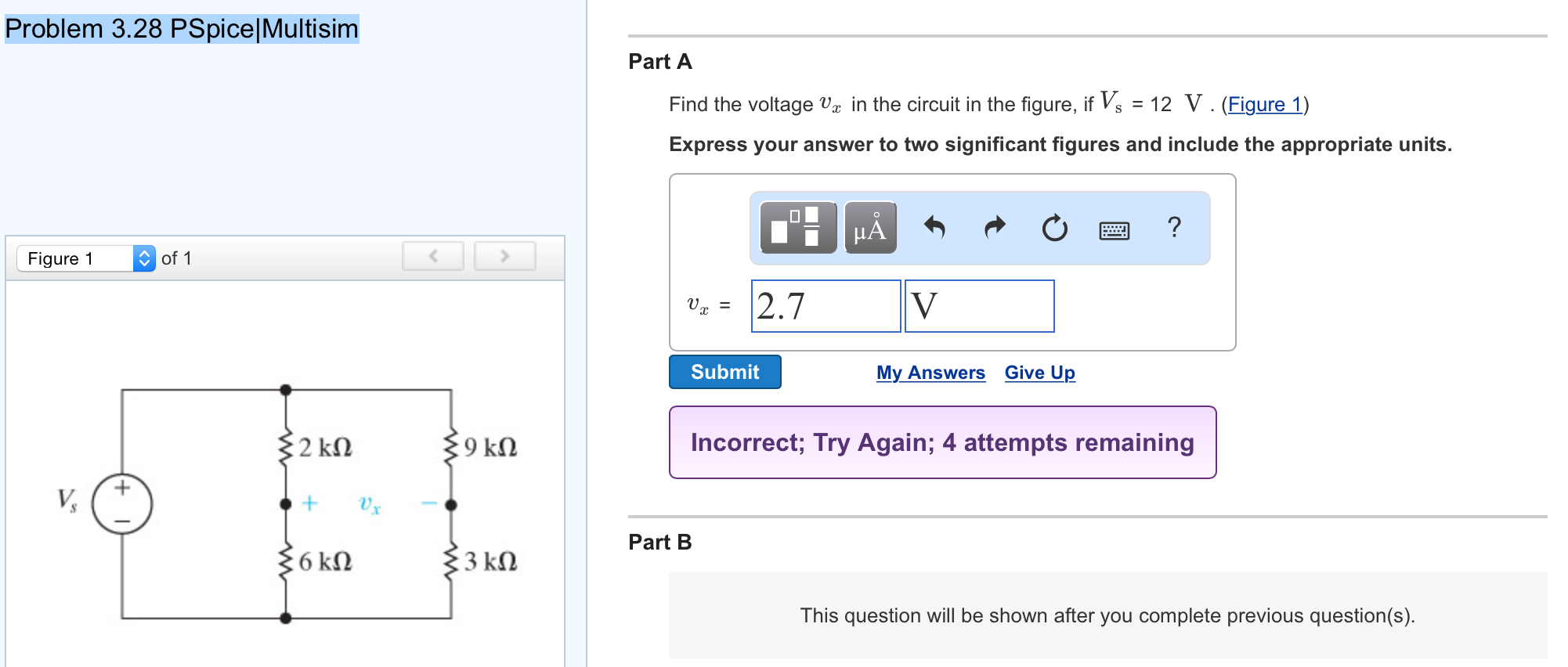Select the Problem 3.28 PSpice|Multisim title
1568x667 pixels.
coord(181,29)
